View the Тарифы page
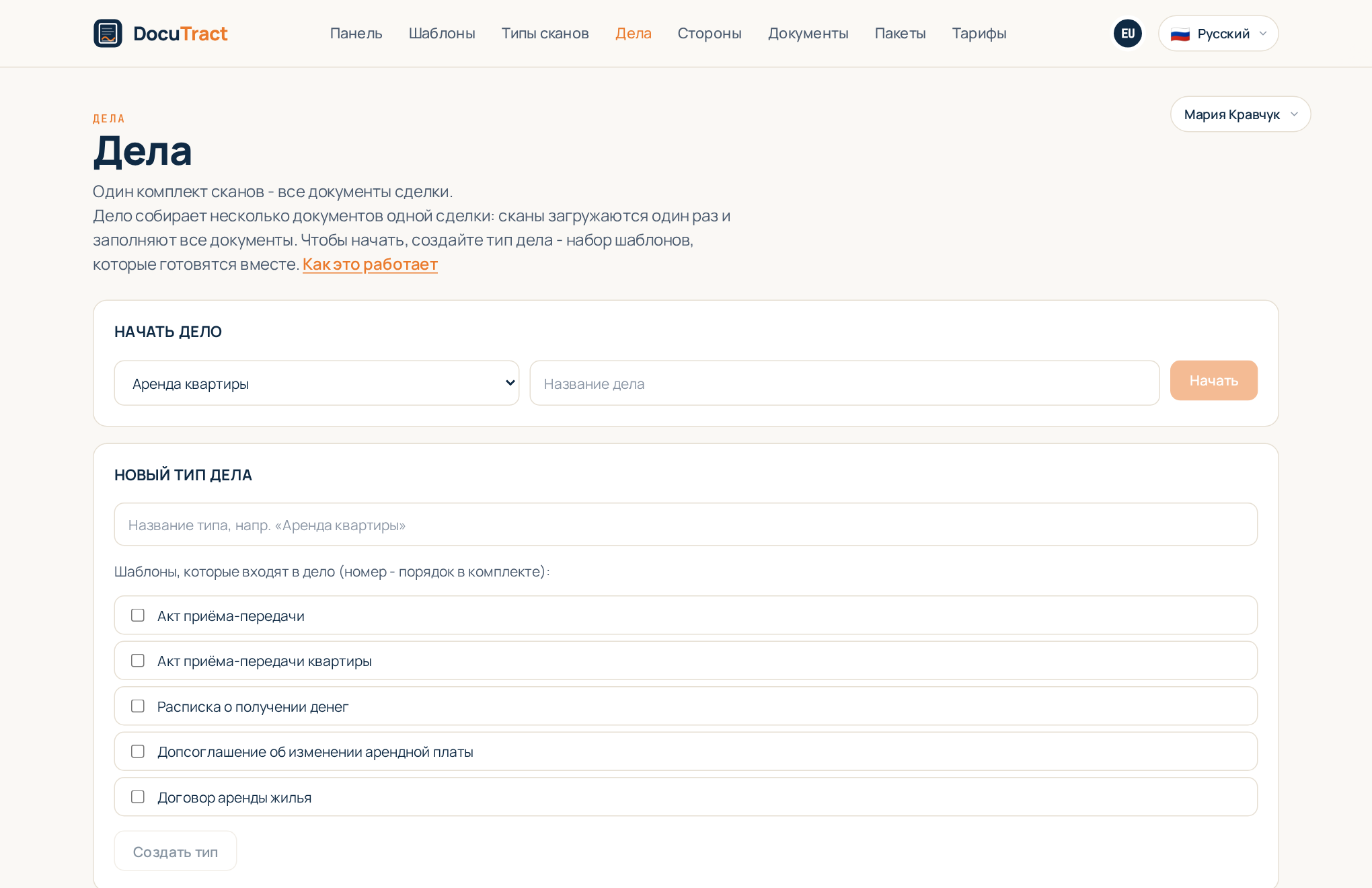The image size is (1372, 888). [x=979, y=33]
